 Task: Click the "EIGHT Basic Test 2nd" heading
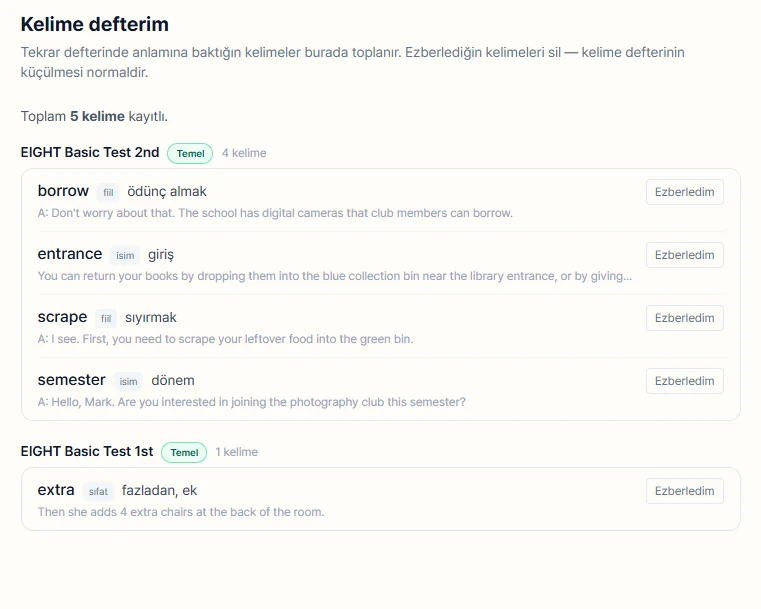coord(90,152)
